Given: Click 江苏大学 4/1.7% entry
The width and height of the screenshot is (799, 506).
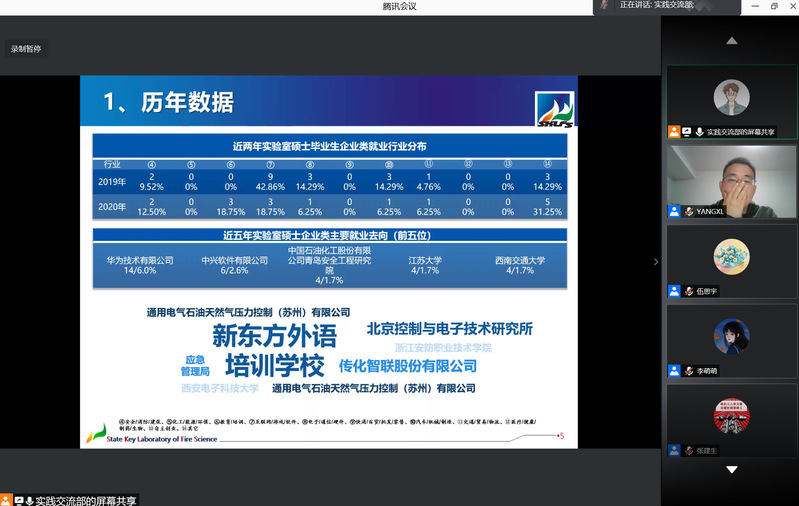Looking at the screenshot, I should point(425,265).
